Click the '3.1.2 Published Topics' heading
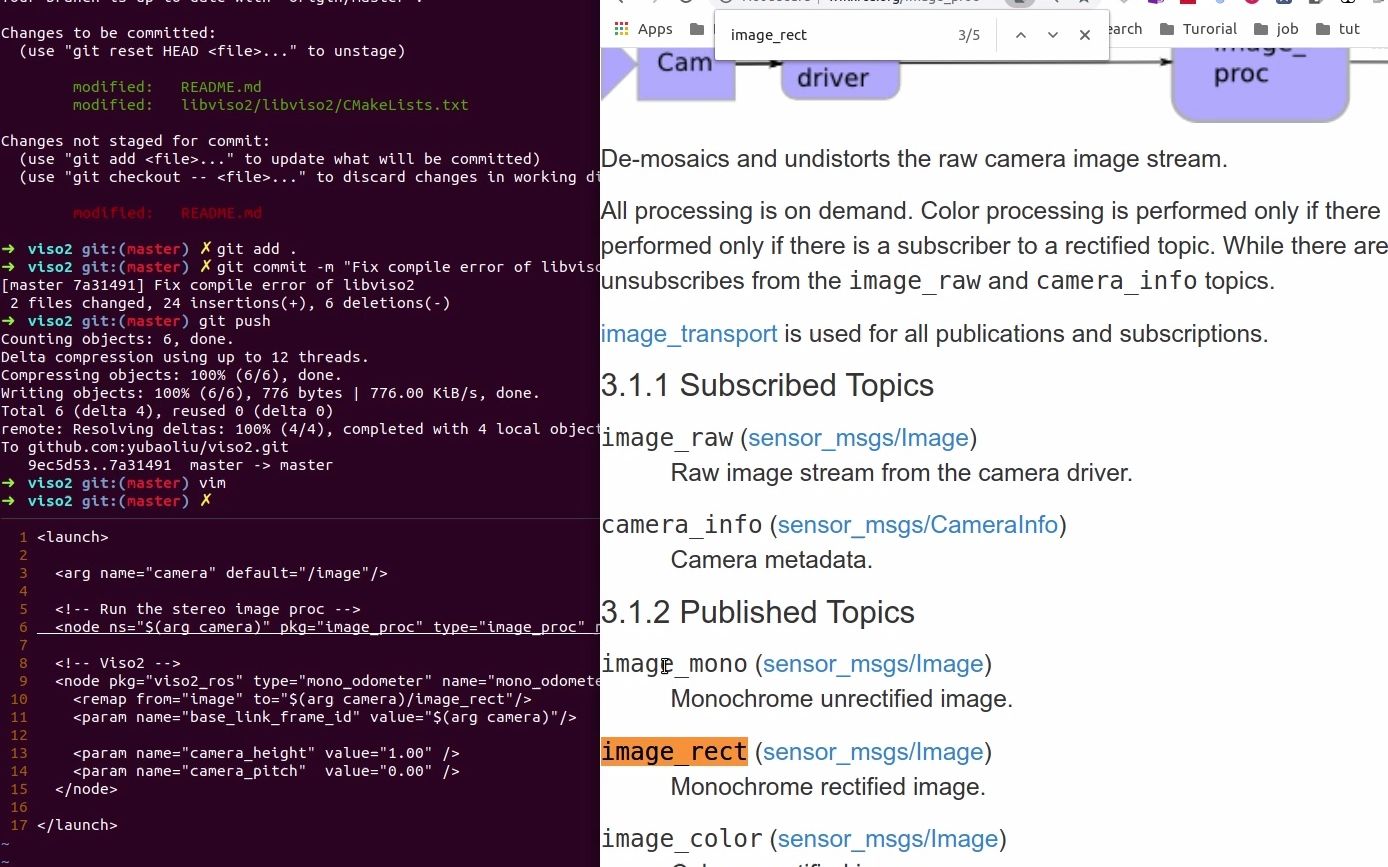 coord(758,612)
